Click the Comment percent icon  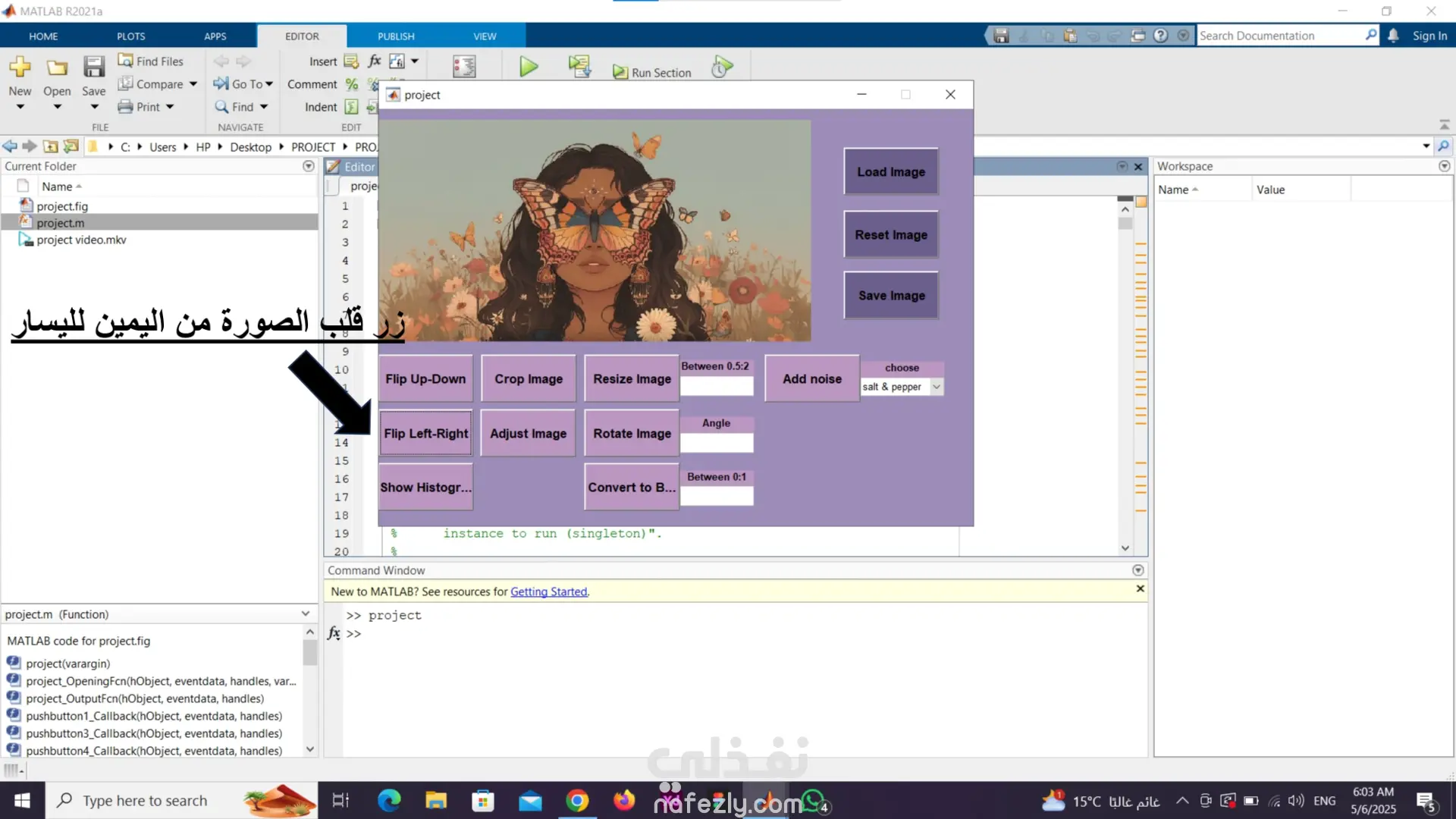[x=352, y=84]
